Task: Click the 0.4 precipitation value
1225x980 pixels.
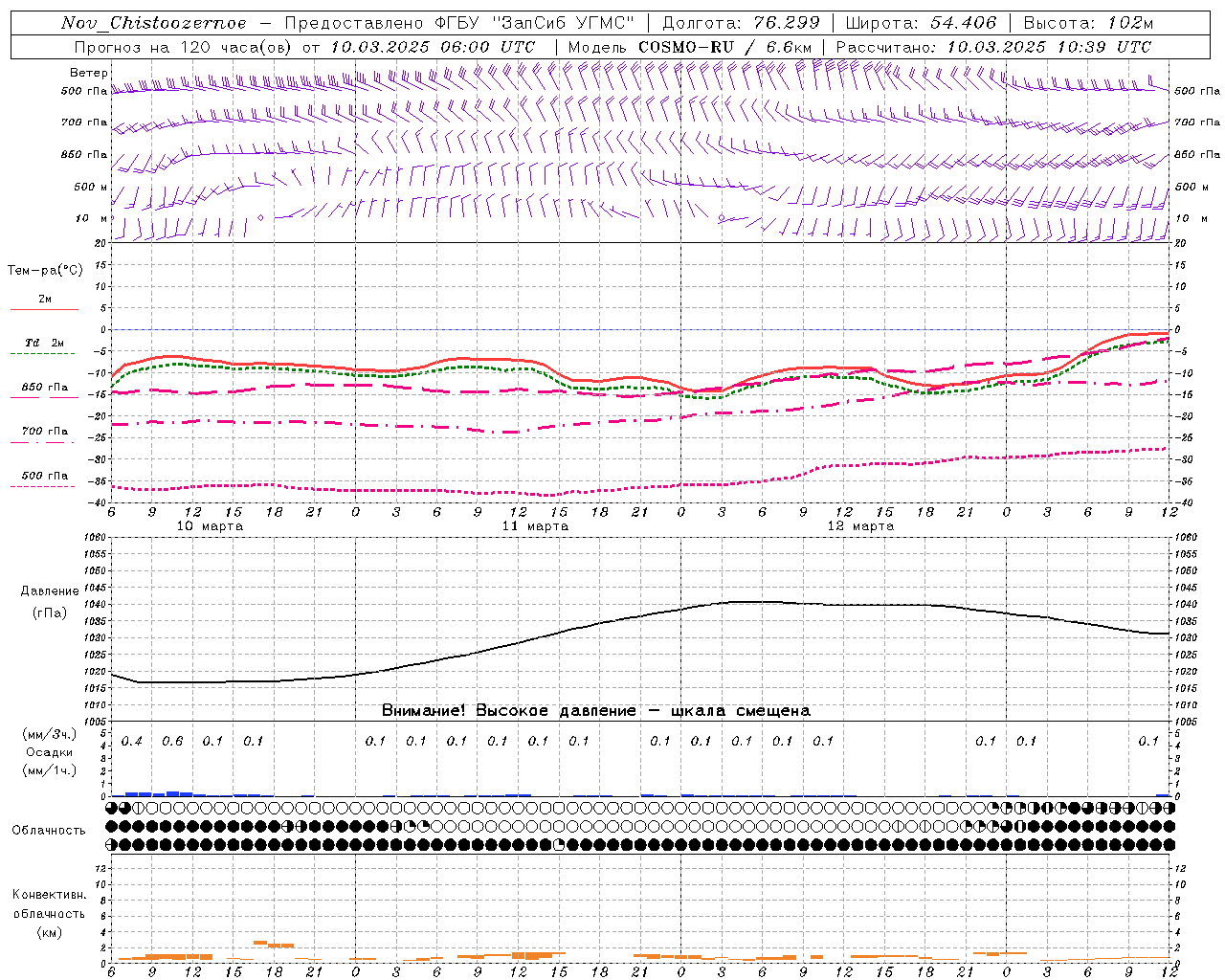Action: (132, 742)
